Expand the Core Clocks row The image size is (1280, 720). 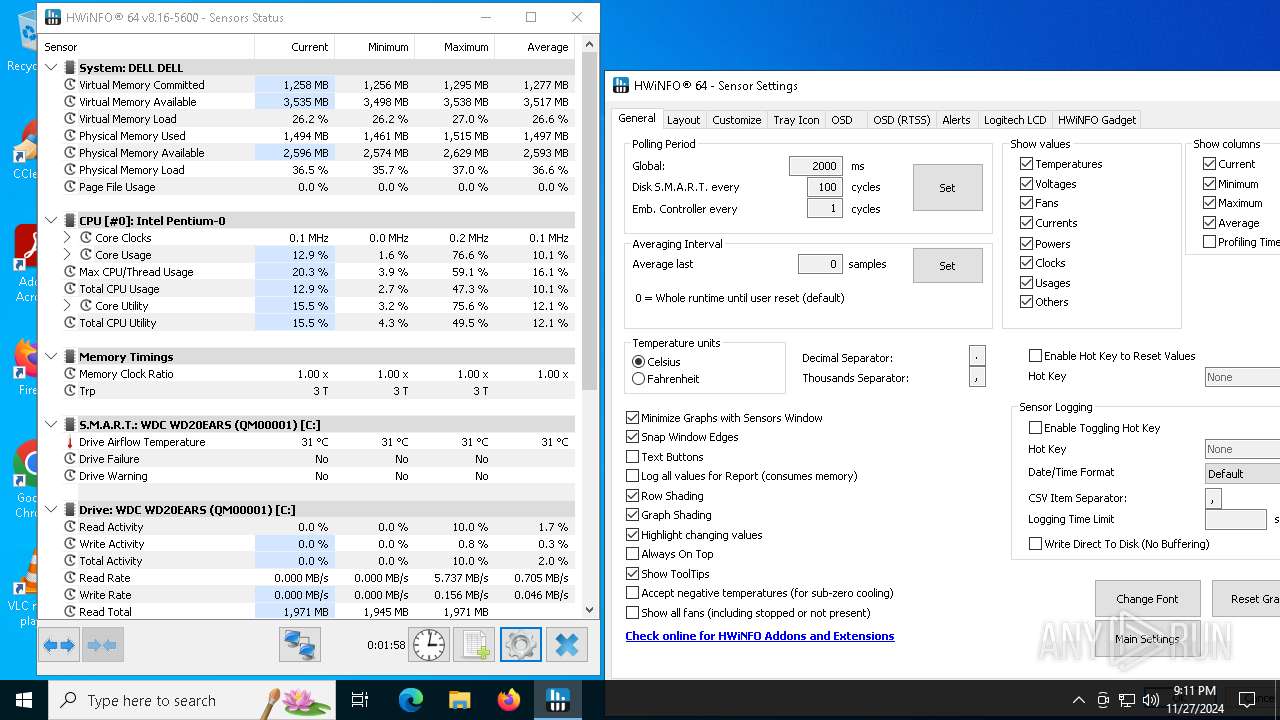(67, 238)
